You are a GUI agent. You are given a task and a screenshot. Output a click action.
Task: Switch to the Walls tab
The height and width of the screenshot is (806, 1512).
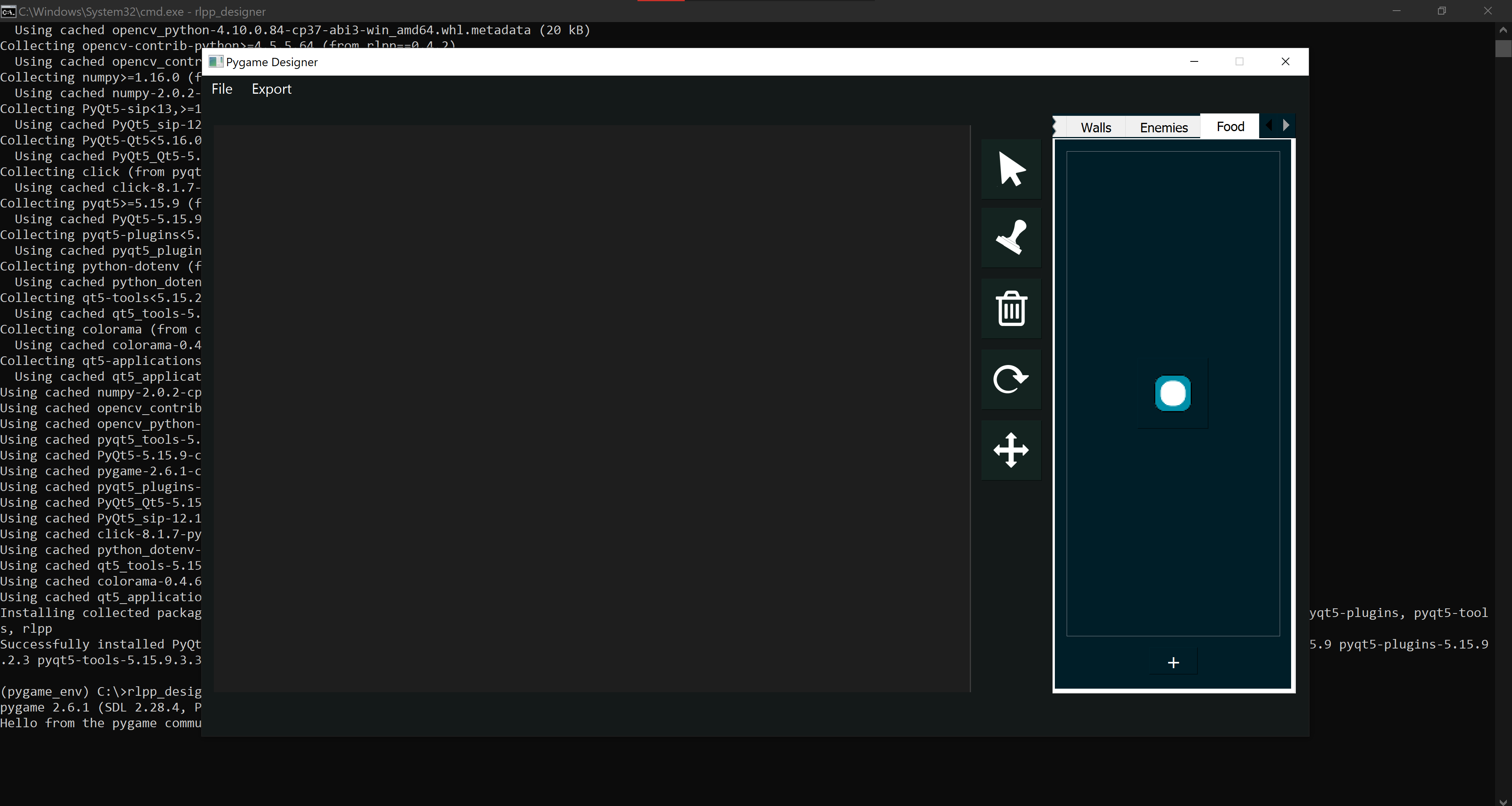(x=1096, y=128)
